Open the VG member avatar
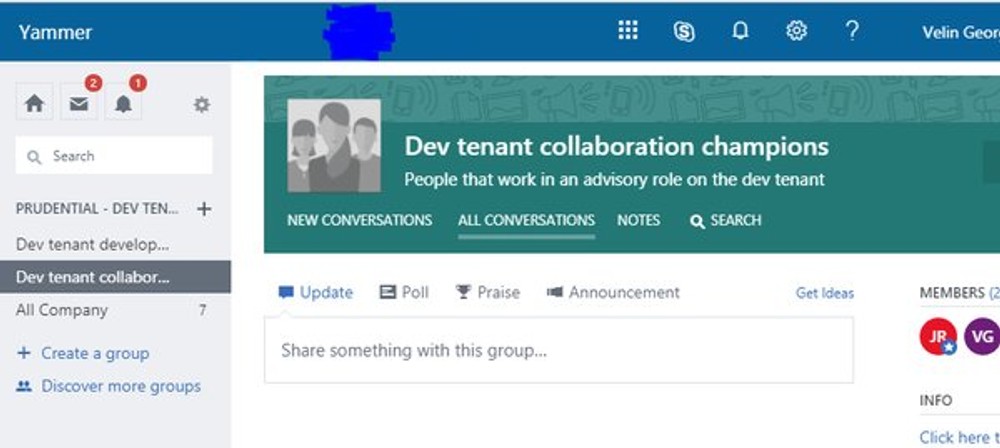 982,336
